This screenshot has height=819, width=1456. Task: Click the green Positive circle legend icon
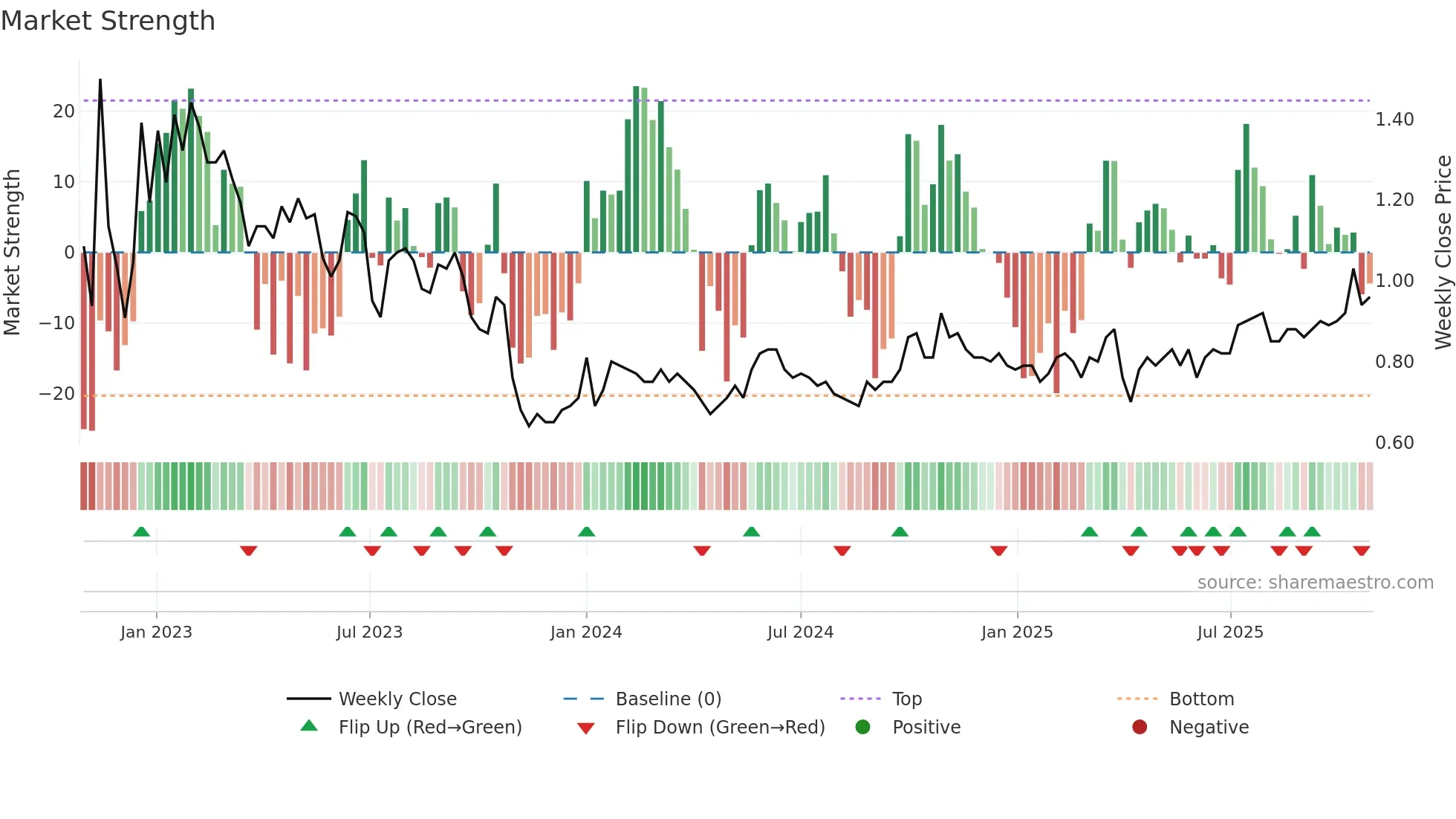click(862, 727)
